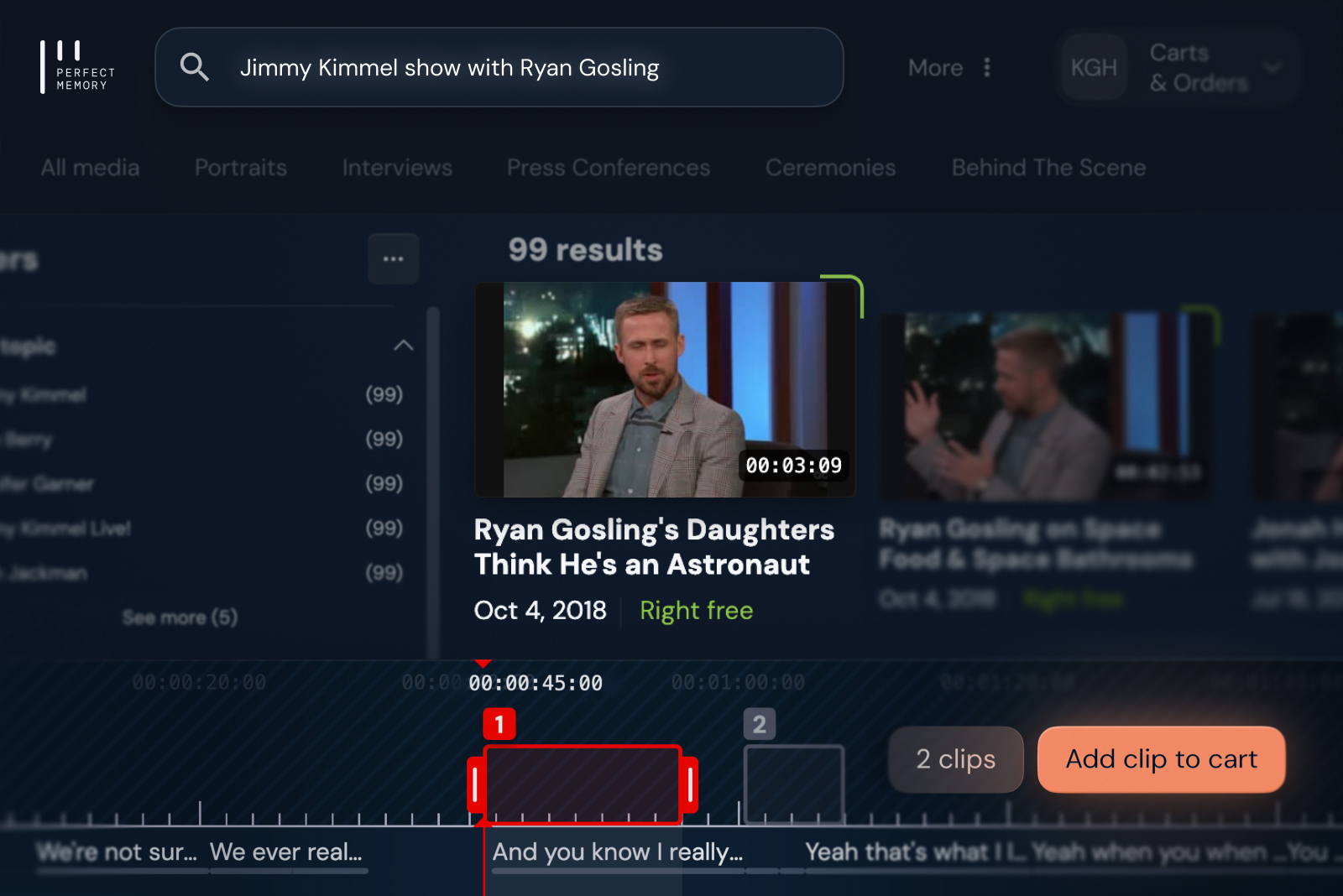Click the Perfect Memory logo
Viewport: 1343px width, 896px height.
point(77,67)
